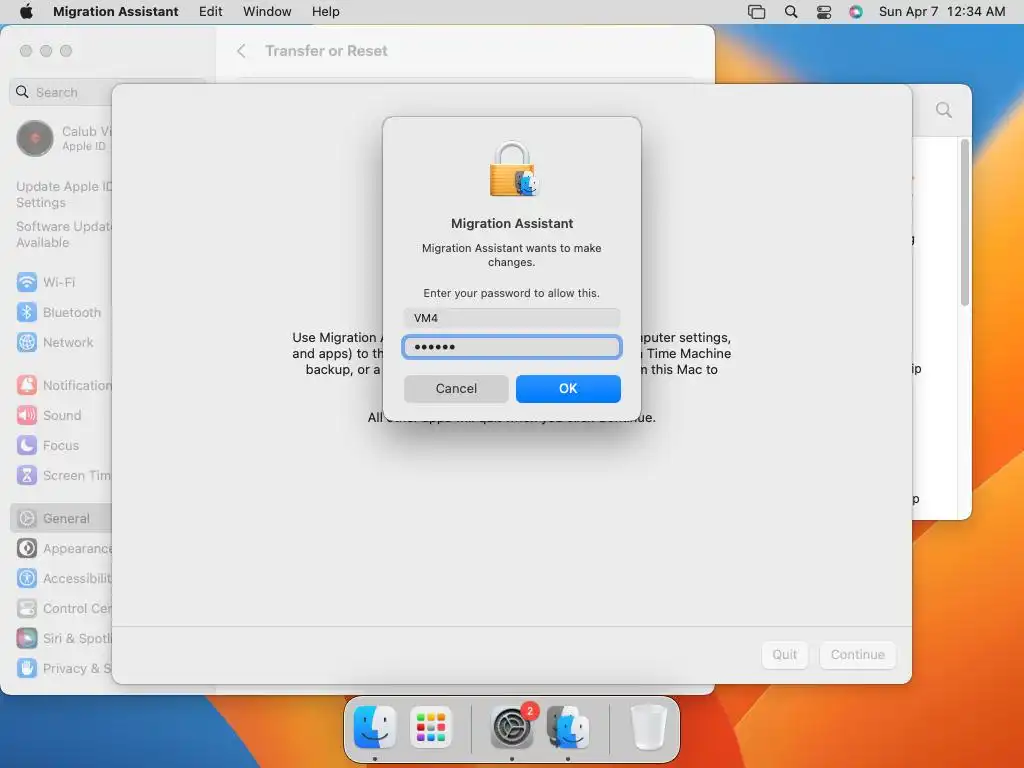Screen dimensions: 1024x768
Task: Cancel the Migration Assistant password dialog
Action: (456, 389)
